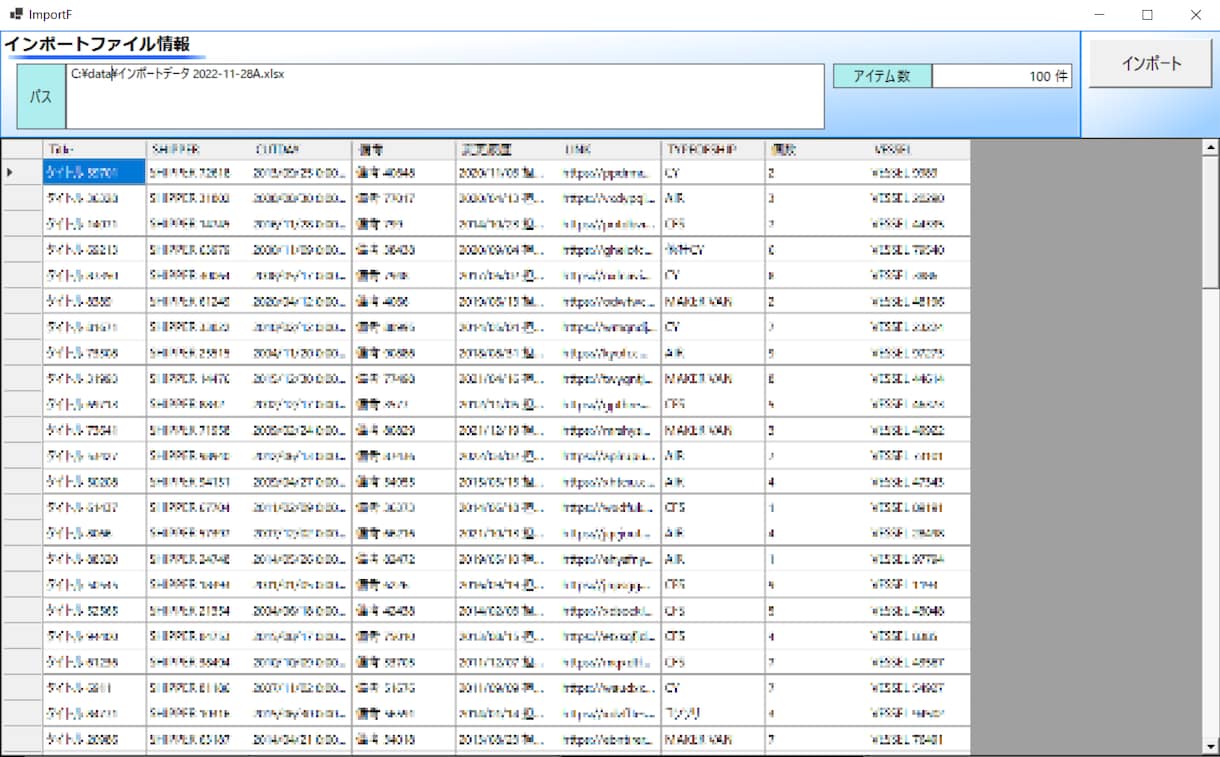1220x757 pixels.
Task: Click the TYPEOFSHIP column header
Action: [712, 149]
